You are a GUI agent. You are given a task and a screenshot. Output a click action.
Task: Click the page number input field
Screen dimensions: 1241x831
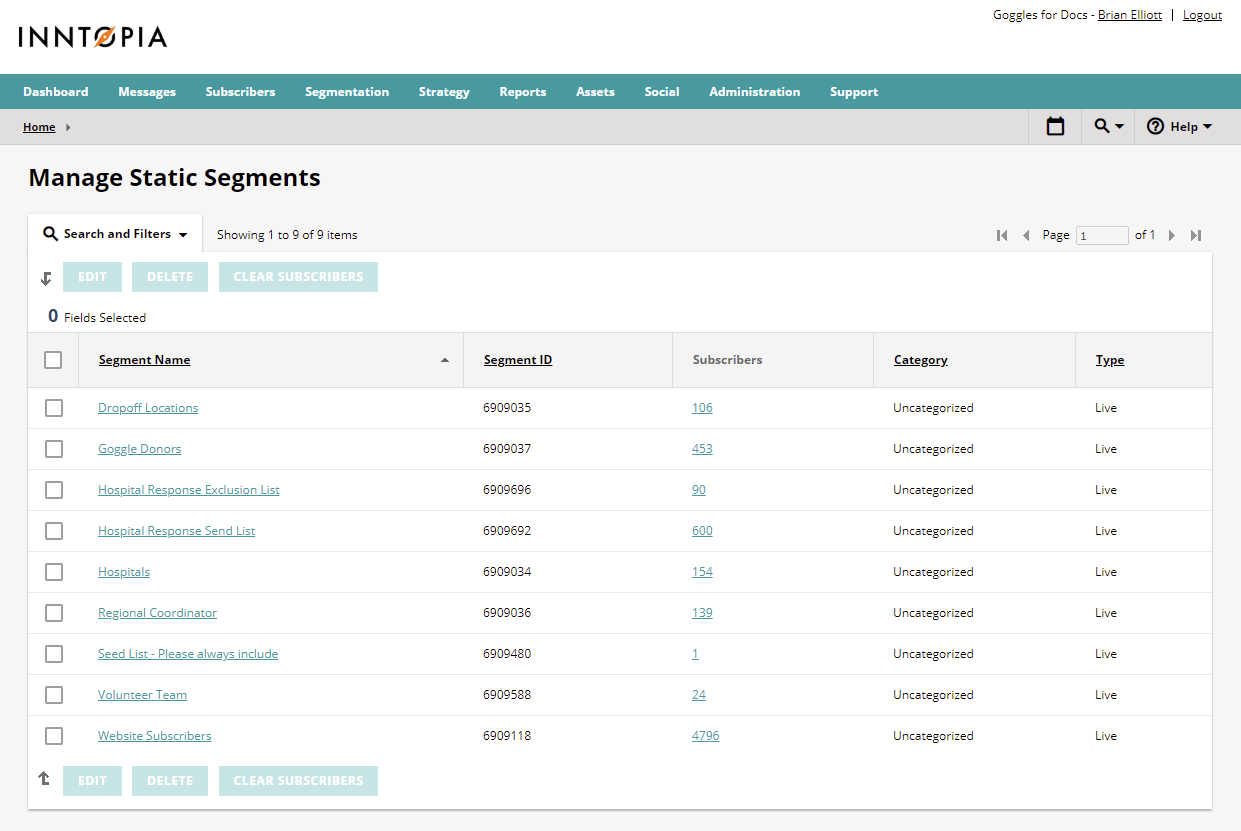[x=1101, y=236]
